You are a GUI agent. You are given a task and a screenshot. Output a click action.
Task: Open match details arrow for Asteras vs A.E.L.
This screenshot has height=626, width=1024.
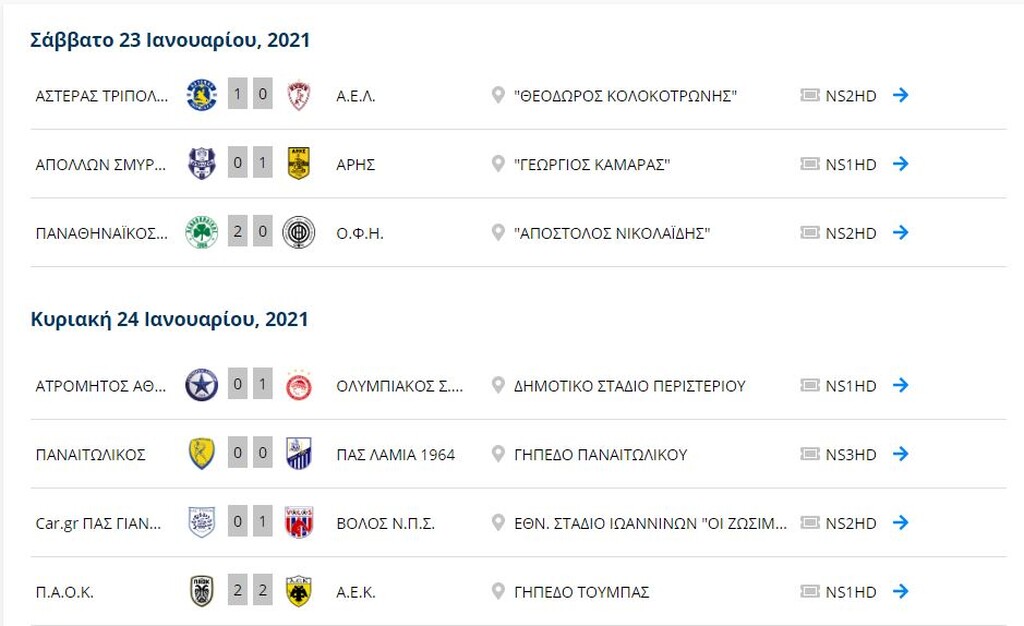pyautogui.click(x=901, y=95)
